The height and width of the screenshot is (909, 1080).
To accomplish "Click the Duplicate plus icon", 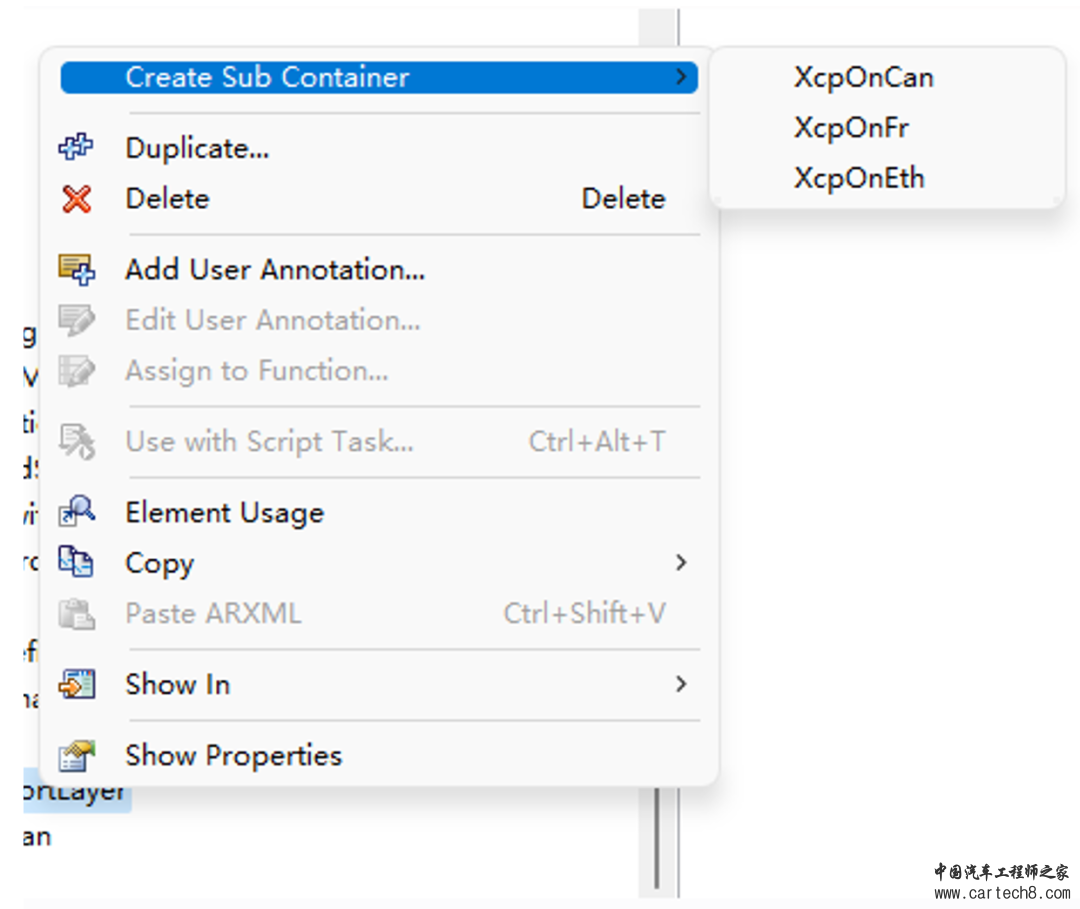I will pos(76,147).
